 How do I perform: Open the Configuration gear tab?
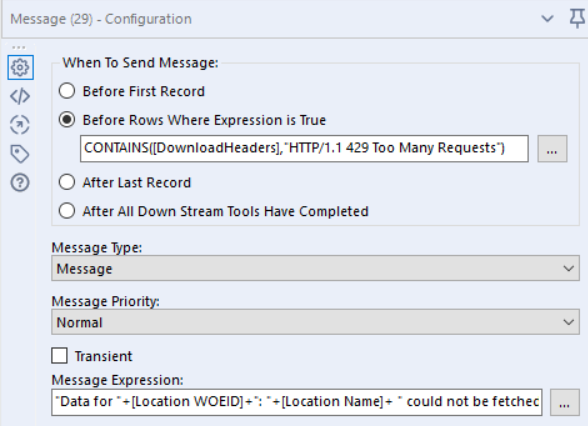point(20,68)
